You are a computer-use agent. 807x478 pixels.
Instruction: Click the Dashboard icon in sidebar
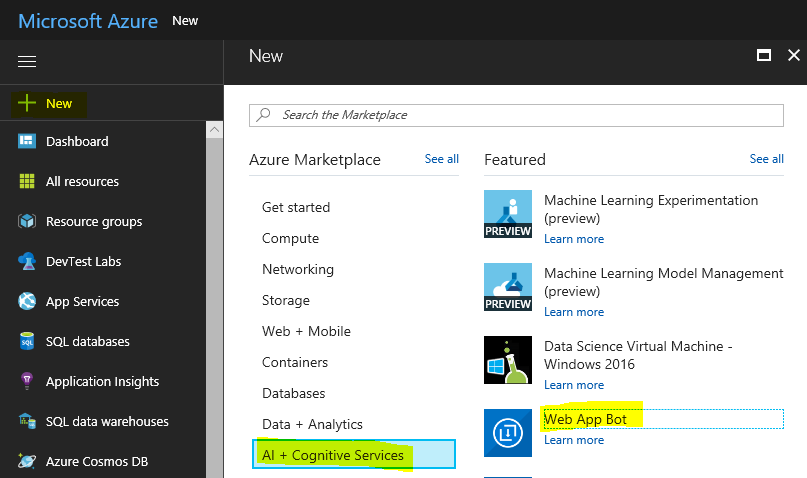tap(27, 142)
